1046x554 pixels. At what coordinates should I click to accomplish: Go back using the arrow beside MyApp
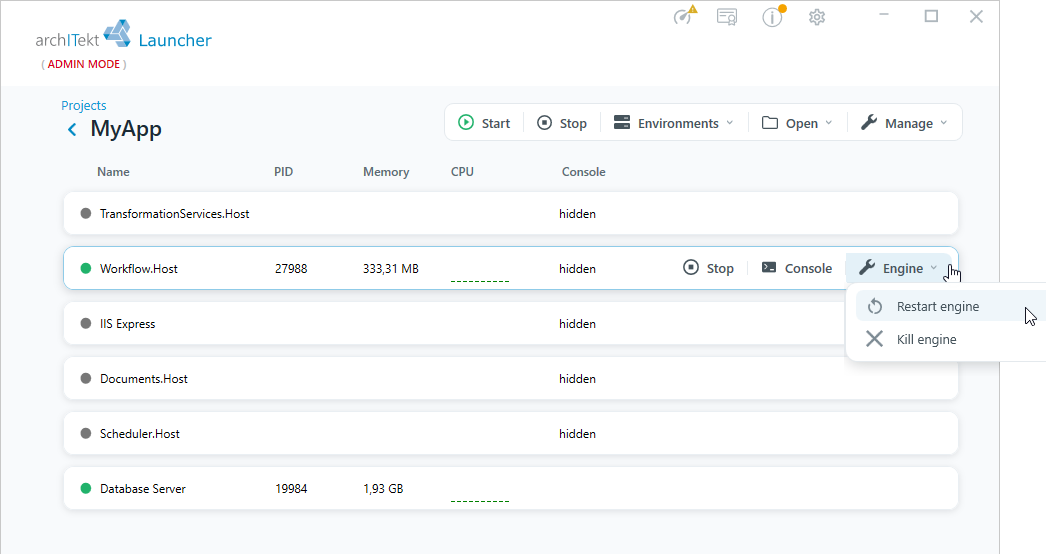[x=72, y=129]
